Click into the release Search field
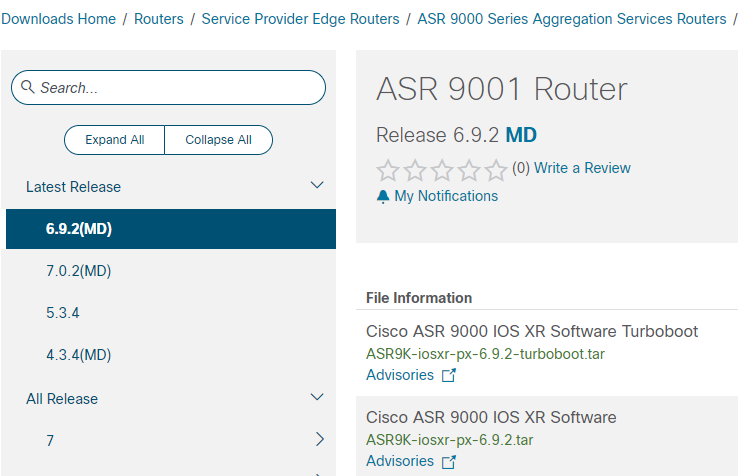Screen dimensions: 738x476 [168, 88]
